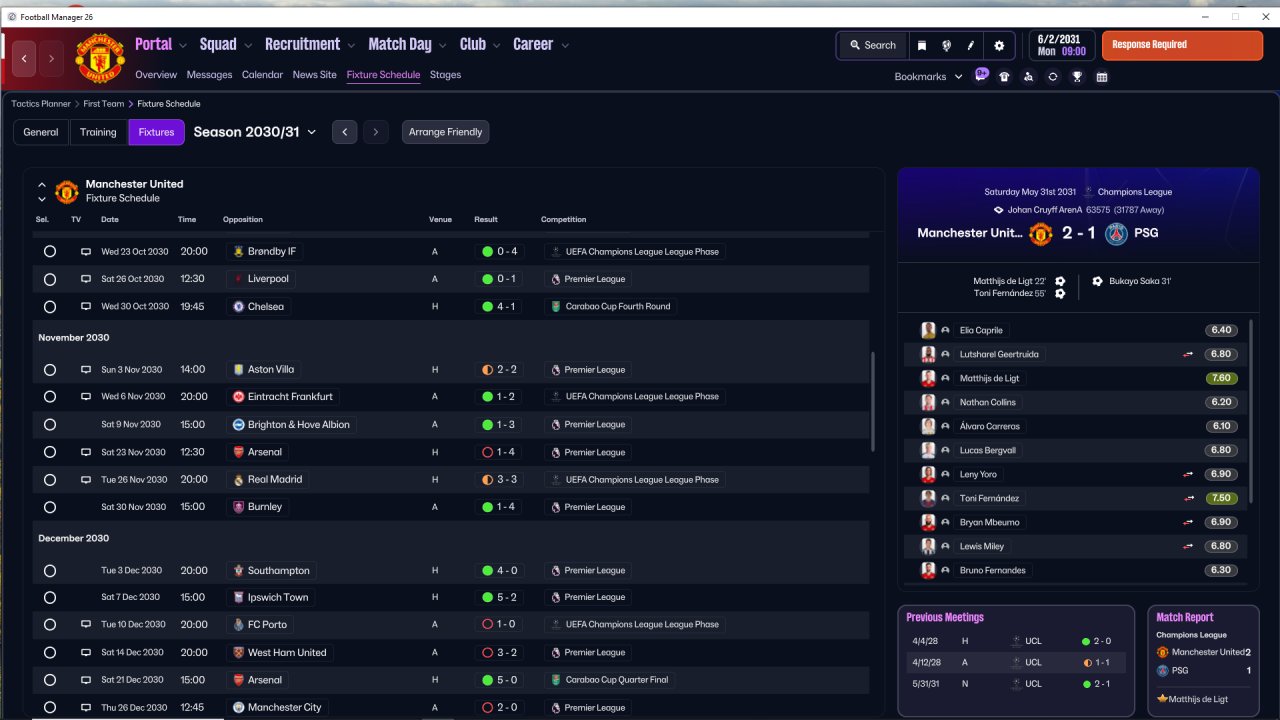Image resolution: width=1280 pixels, height=720 pixels.
Task: Select the Liverpool fixture radio button
Action: click(50, 279)
